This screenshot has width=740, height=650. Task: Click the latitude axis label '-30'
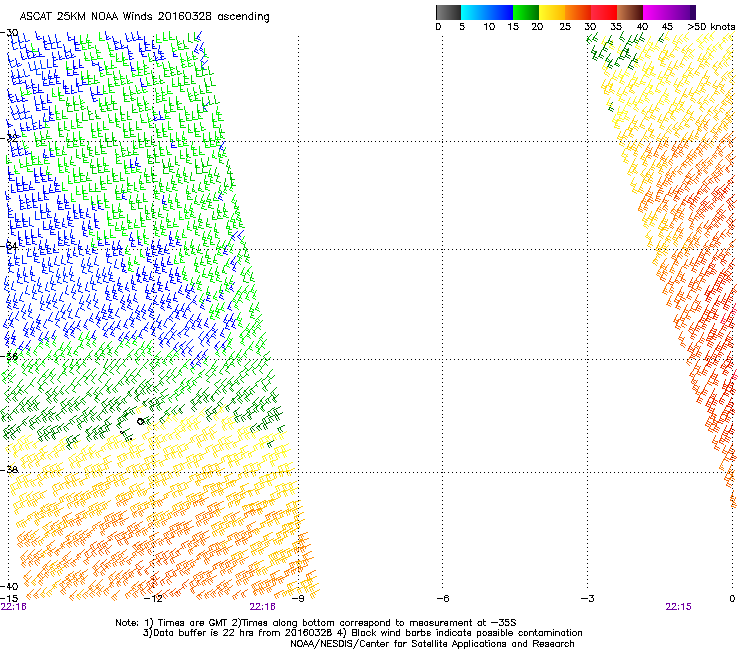pos(9,33)
